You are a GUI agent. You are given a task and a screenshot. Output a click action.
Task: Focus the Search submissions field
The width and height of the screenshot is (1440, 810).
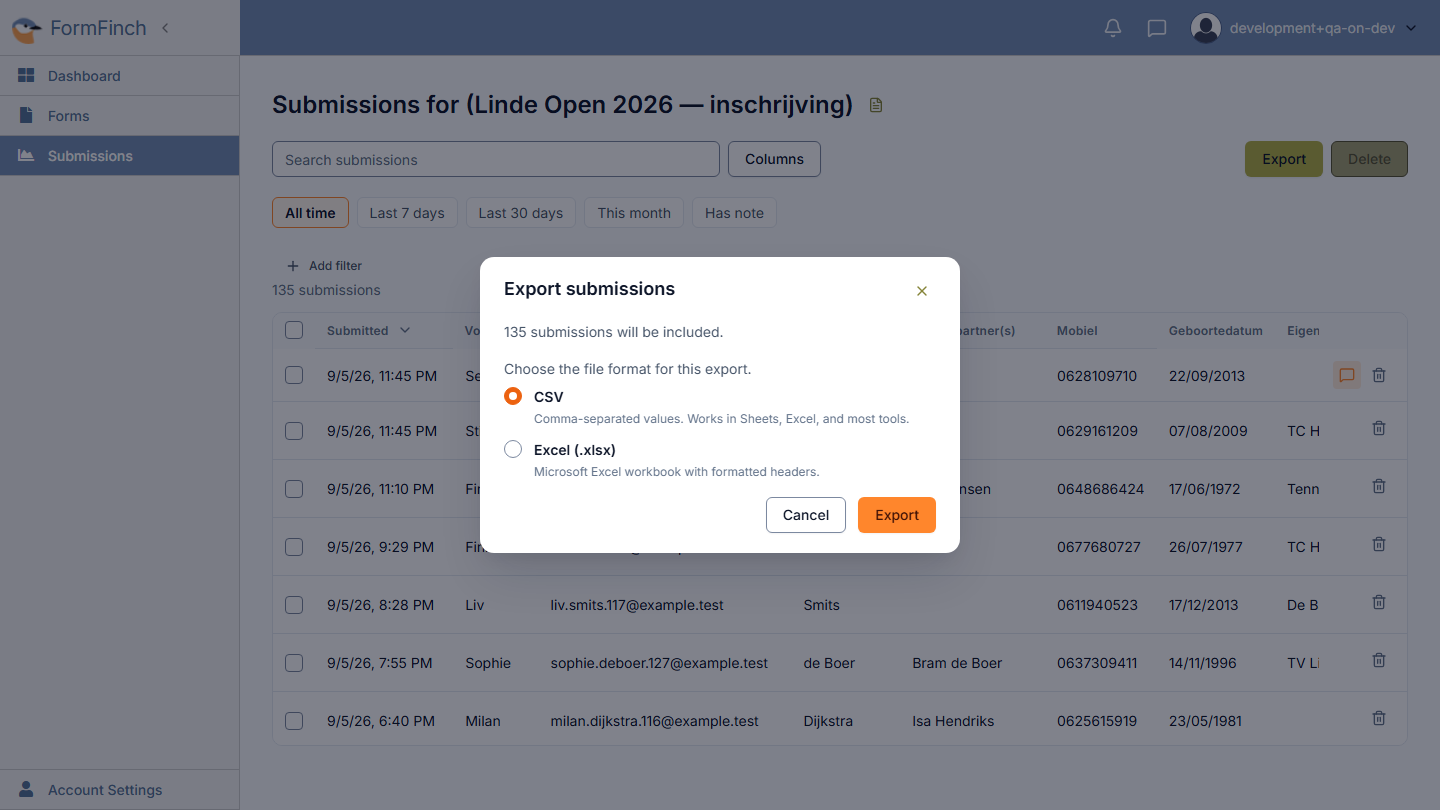coord(496,159)
